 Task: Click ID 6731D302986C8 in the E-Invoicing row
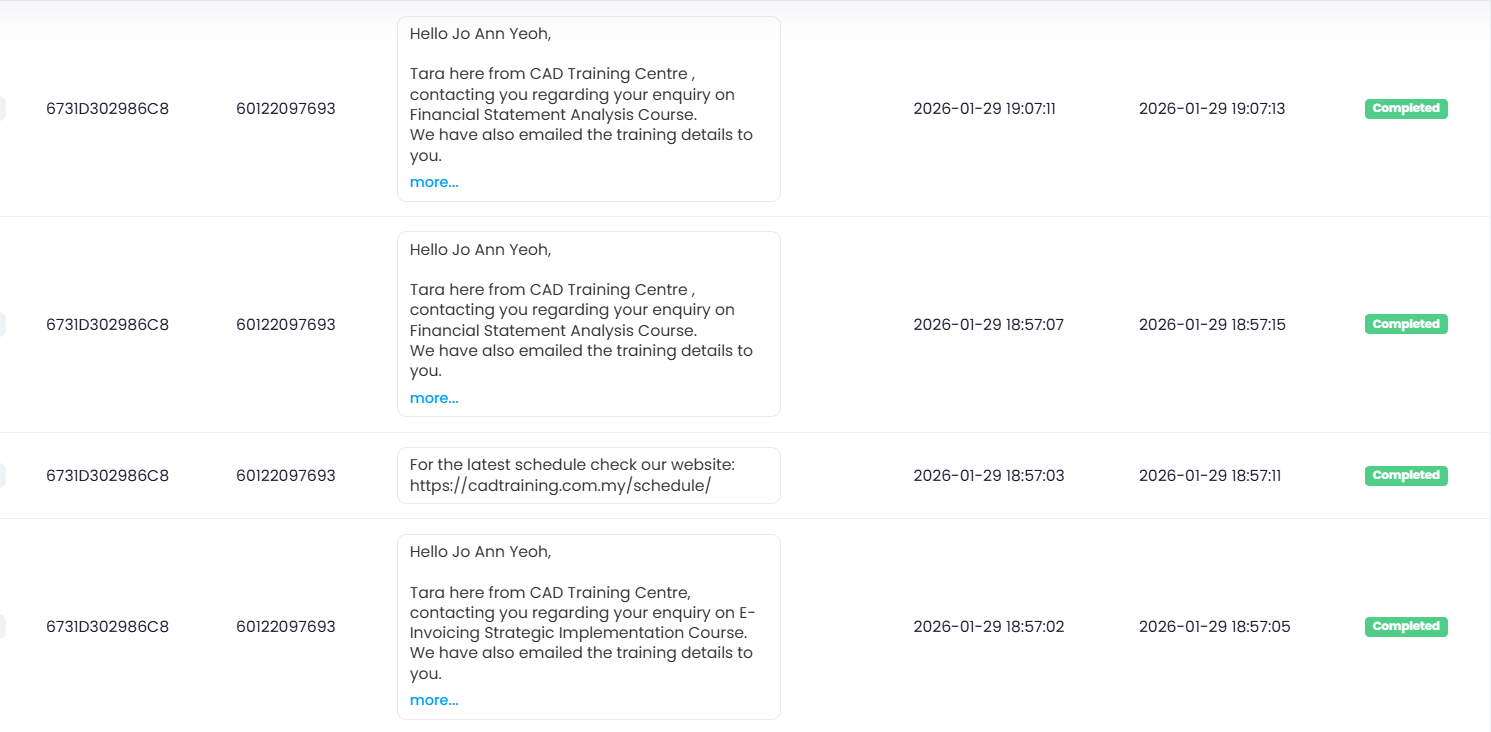tap(108, 627)
